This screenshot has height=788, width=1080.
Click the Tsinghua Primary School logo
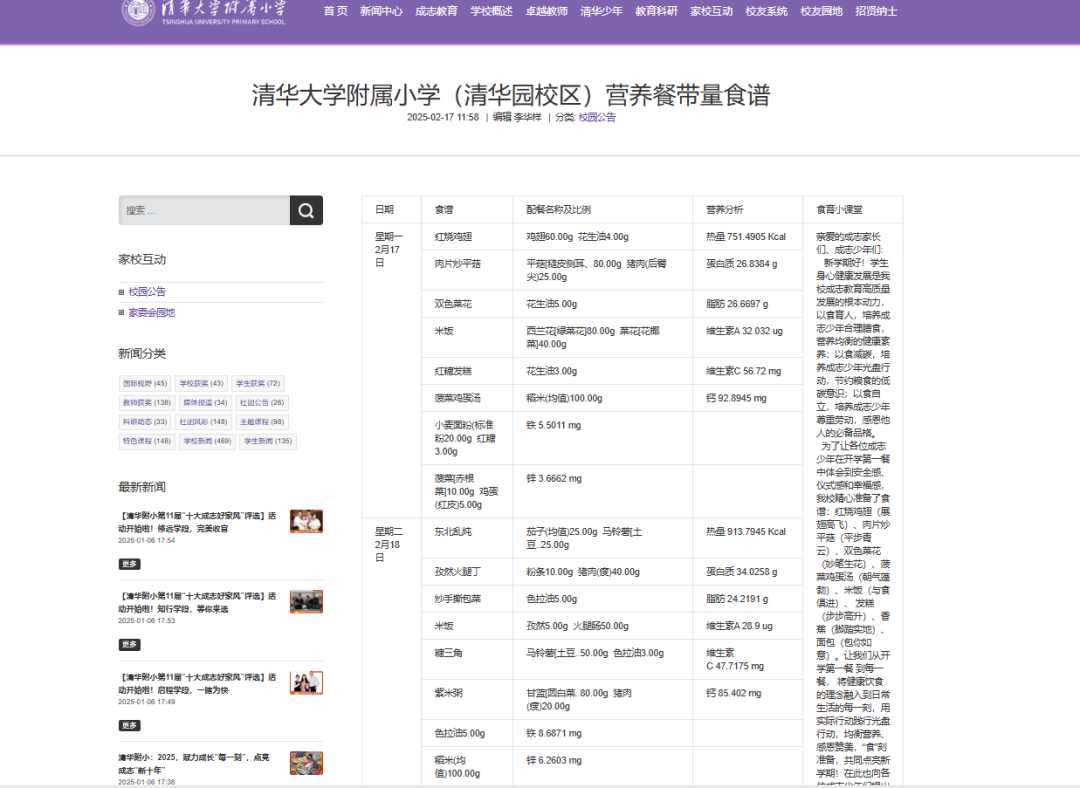[203, 12]
